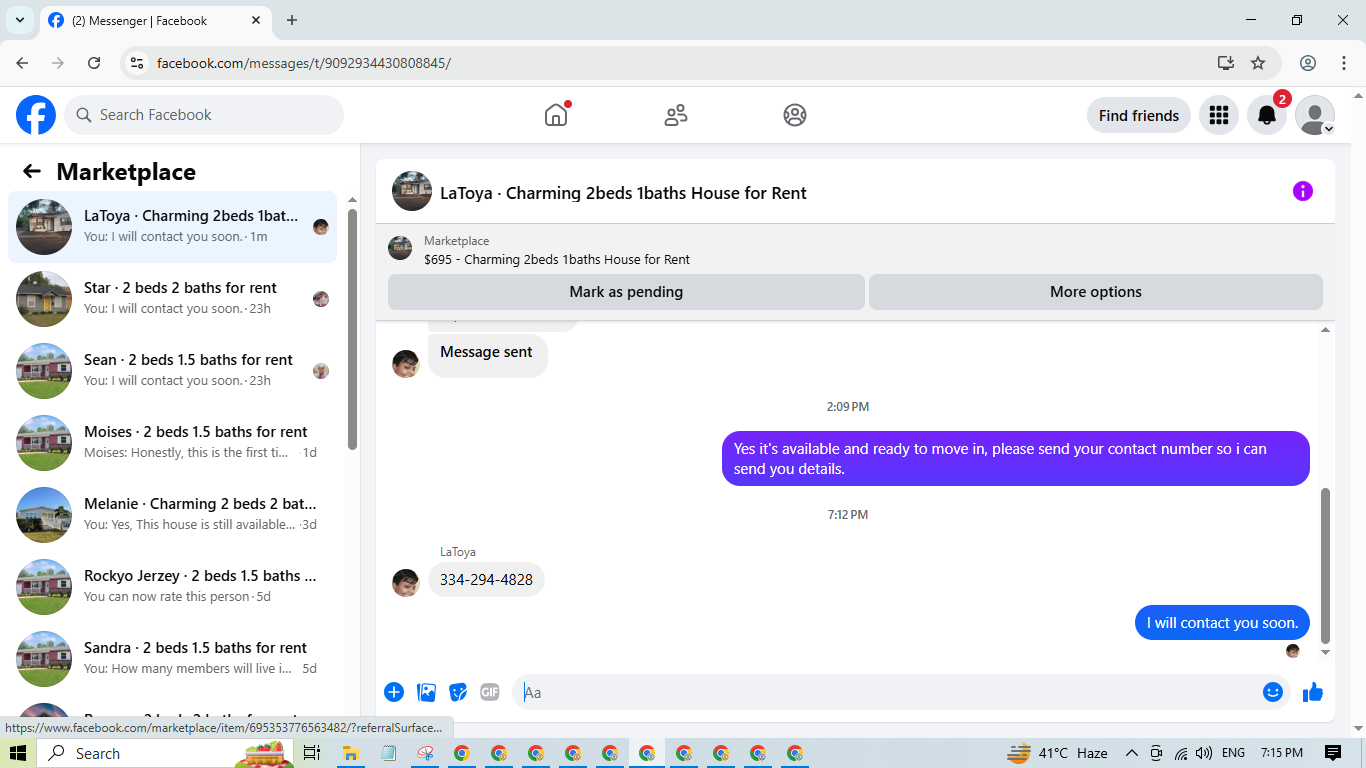Image resolution: width=1366 pixels, height=768 pixels.
Task: Open the Facebook apps menu grid icon
Action: pyautogui.click(x=1218, y=115)
